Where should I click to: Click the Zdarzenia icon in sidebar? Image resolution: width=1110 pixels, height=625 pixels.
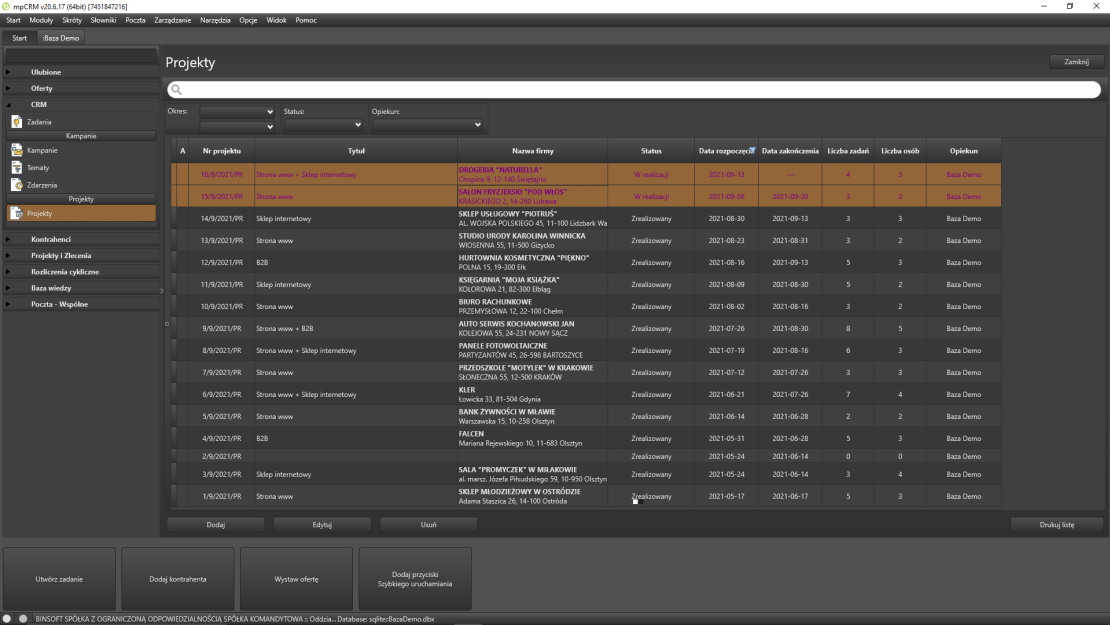point(17,185)
